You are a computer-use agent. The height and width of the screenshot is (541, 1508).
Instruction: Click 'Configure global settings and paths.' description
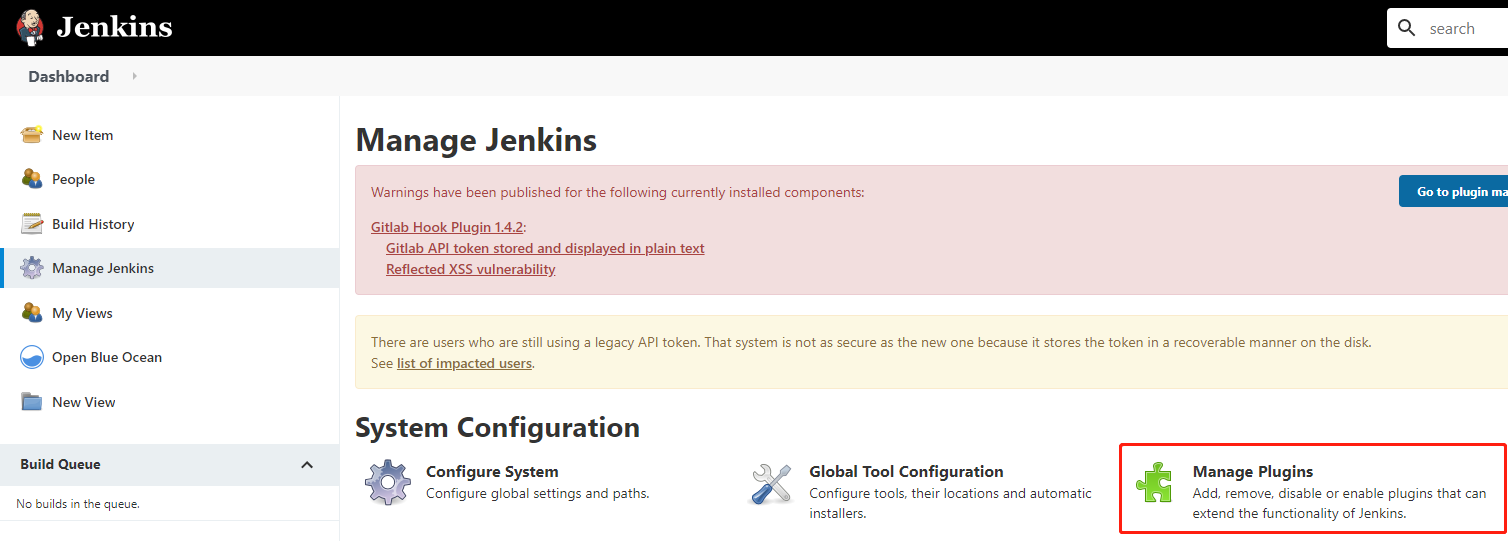[538, 493]
